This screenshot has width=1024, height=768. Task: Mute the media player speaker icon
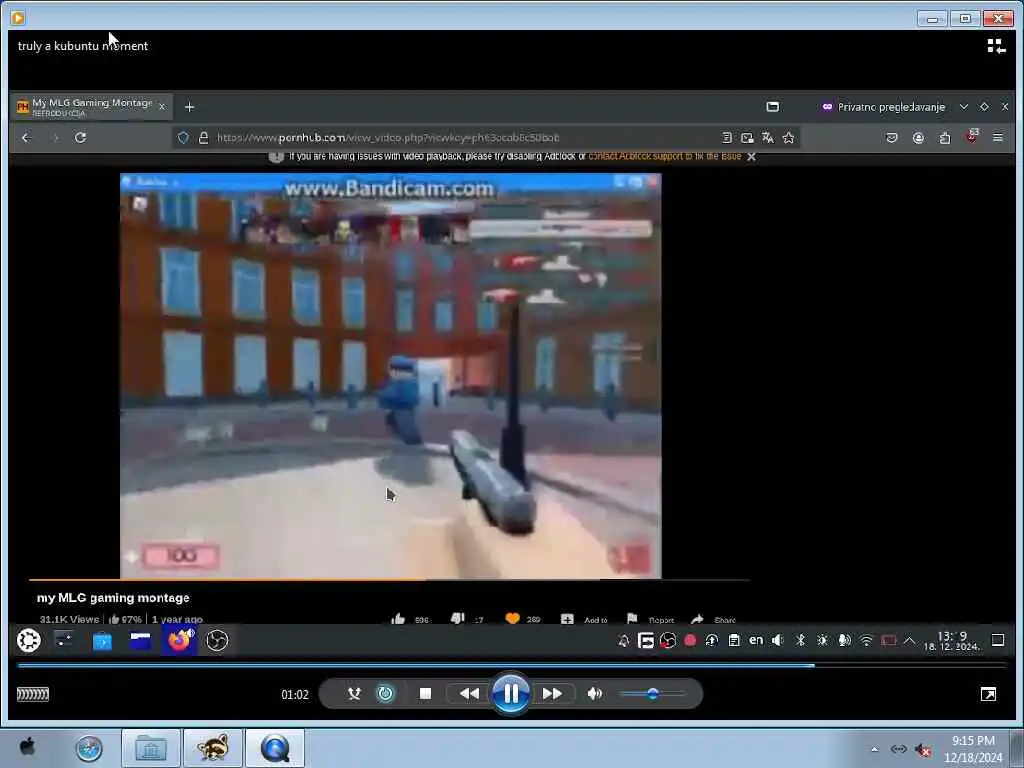tap(594, 694)
